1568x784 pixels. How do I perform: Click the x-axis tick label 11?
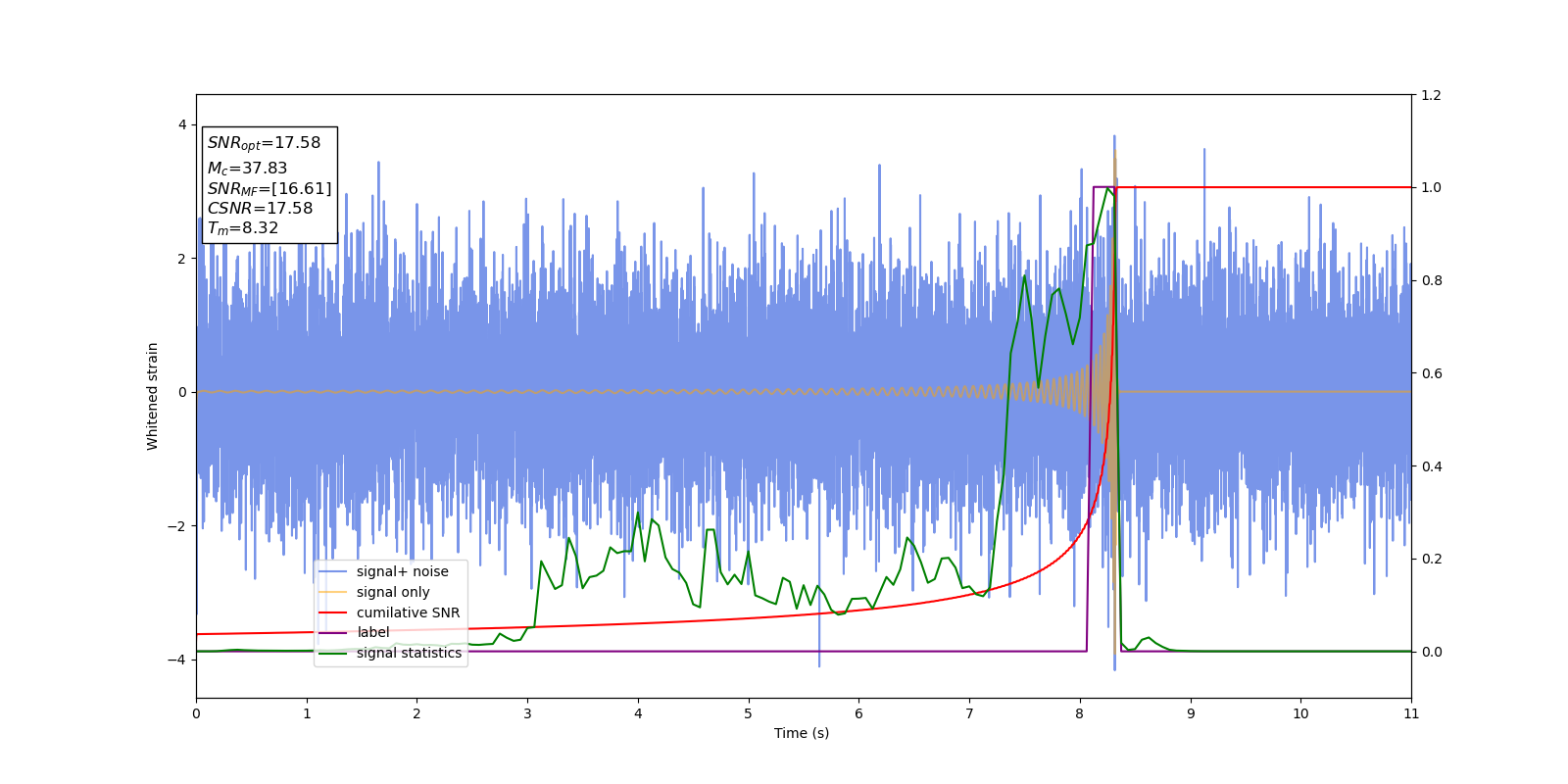(1411, 713)
